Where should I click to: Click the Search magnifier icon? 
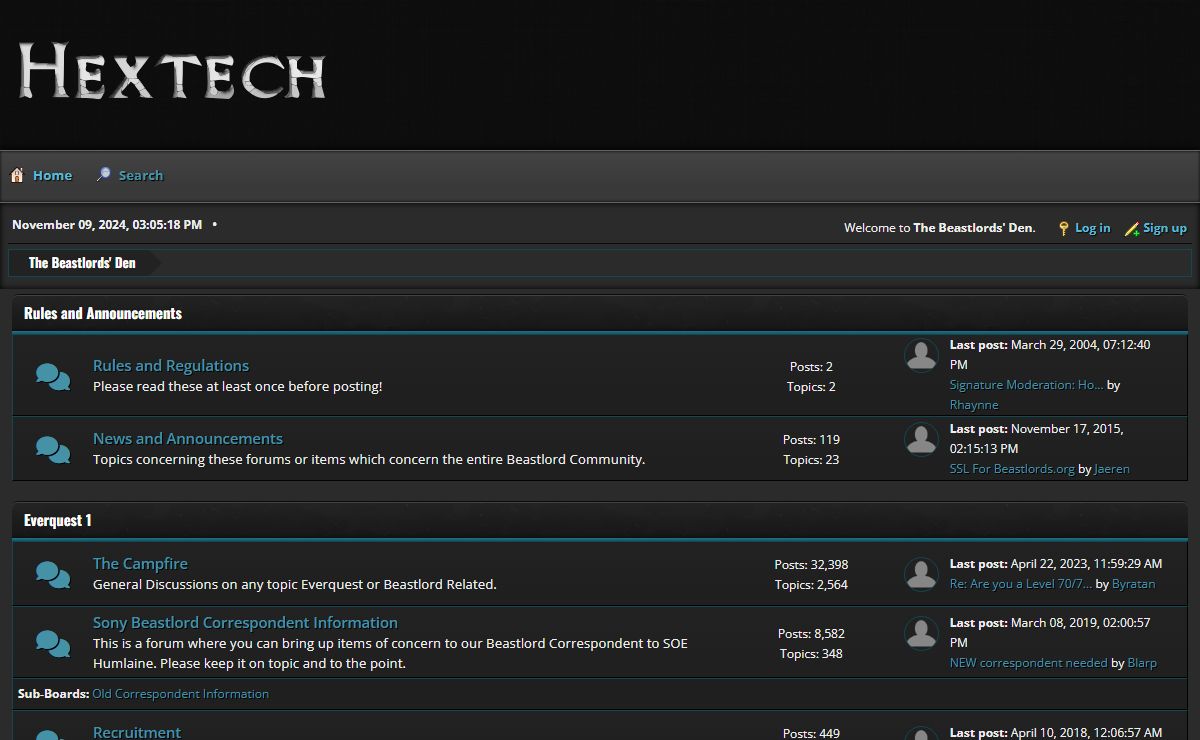coord(103,175)
